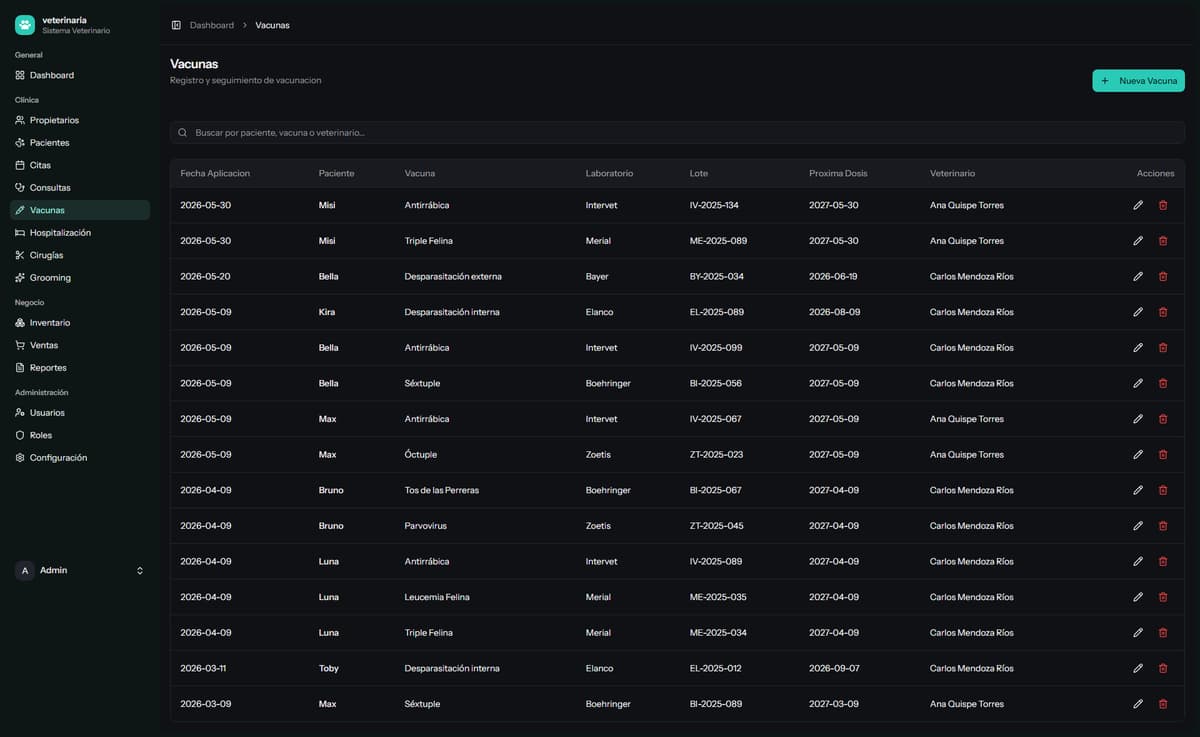This screenshot has height=737, width=1200.
Task: Click the Admin avatar letter A
Action: pos(25,570)
